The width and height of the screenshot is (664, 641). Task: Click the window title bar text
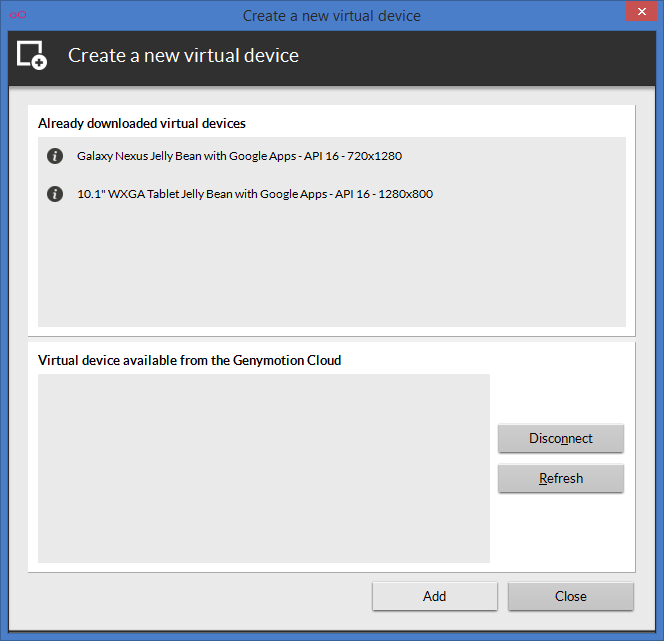click(x=332, y=16)
